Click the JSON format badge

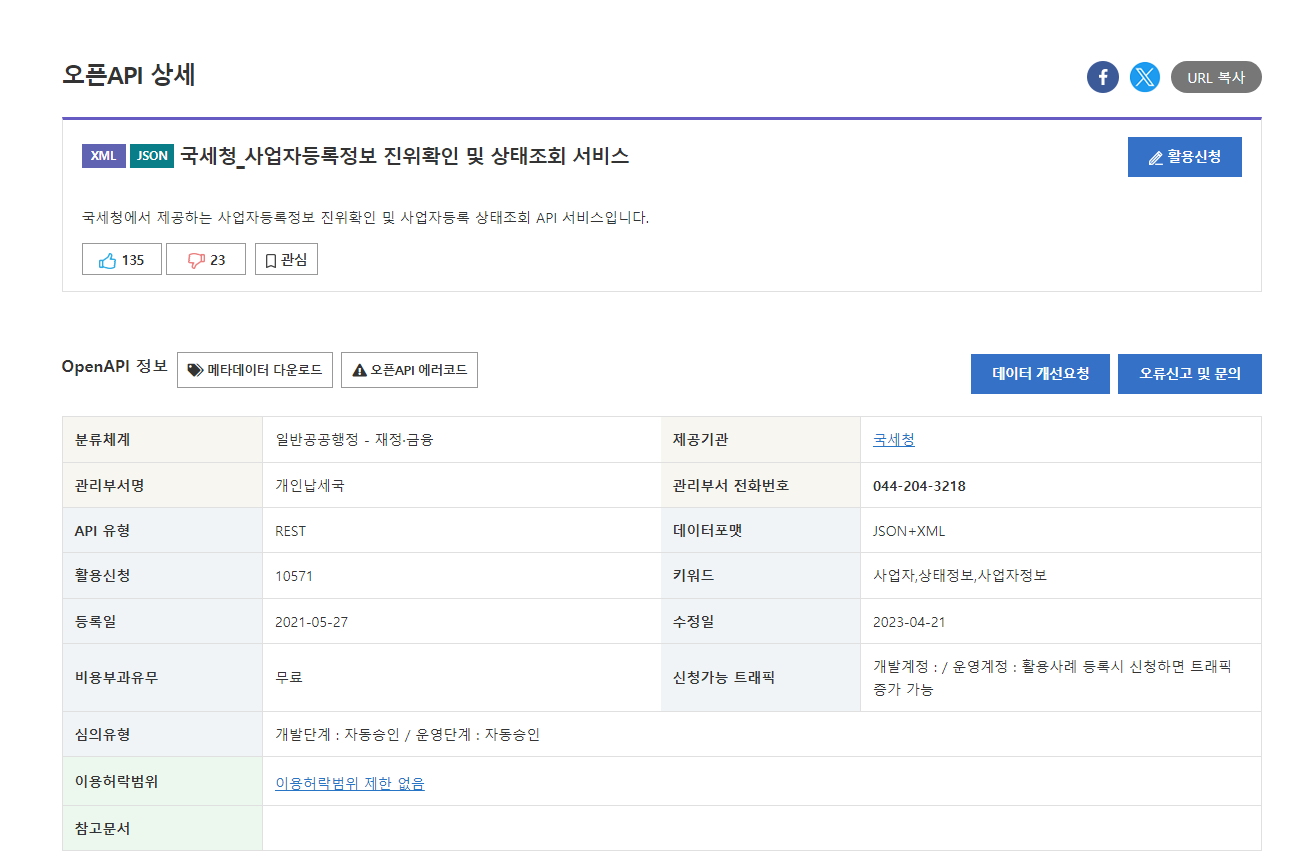point(152,156)
